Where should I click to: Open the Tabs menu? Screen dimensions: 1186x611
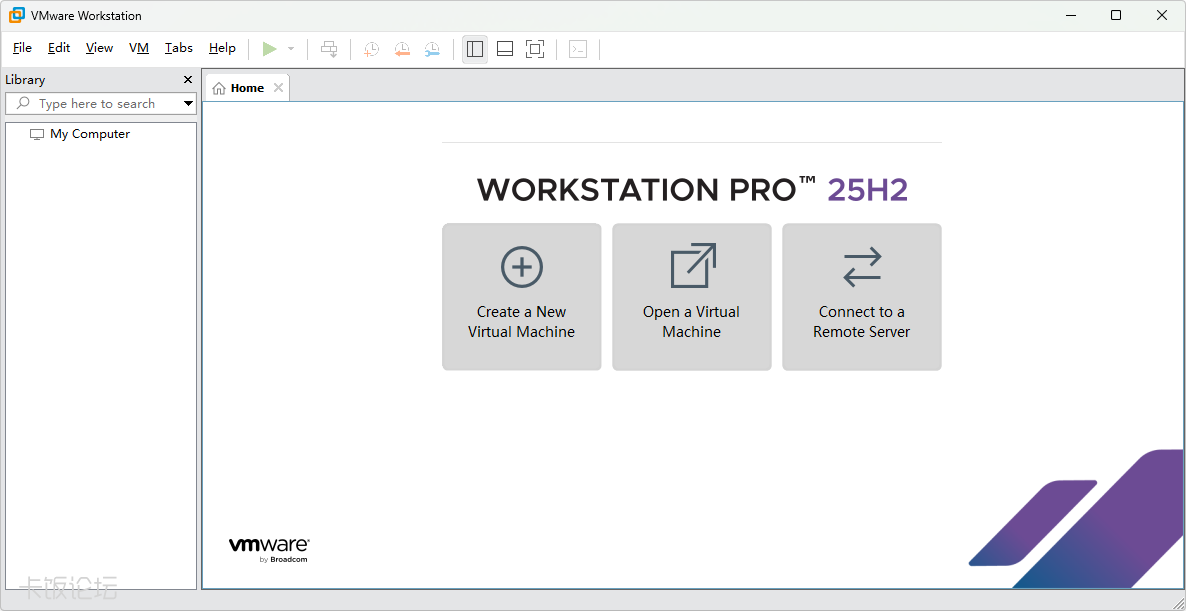[179, 48]
